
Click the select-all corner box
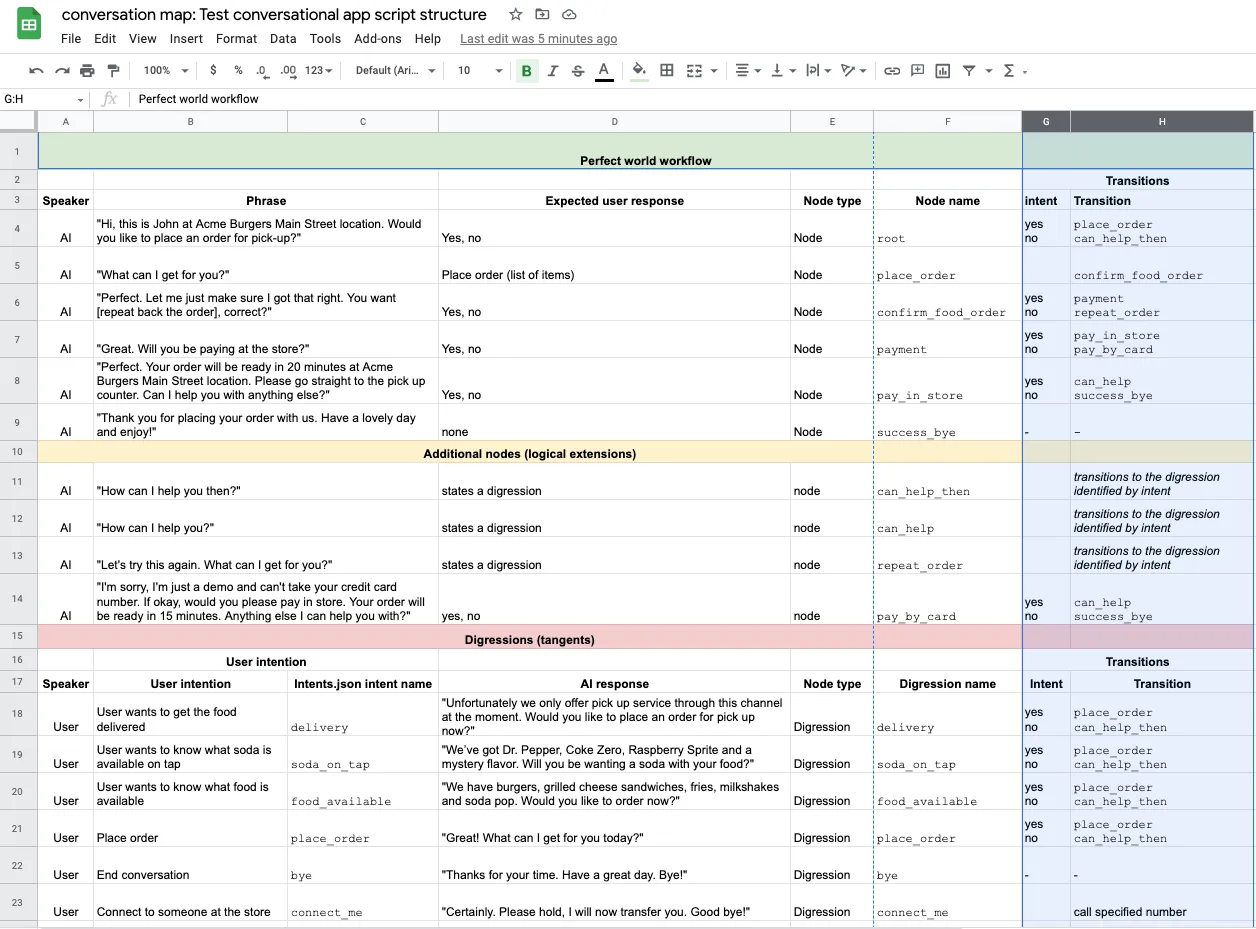(18, 121)
